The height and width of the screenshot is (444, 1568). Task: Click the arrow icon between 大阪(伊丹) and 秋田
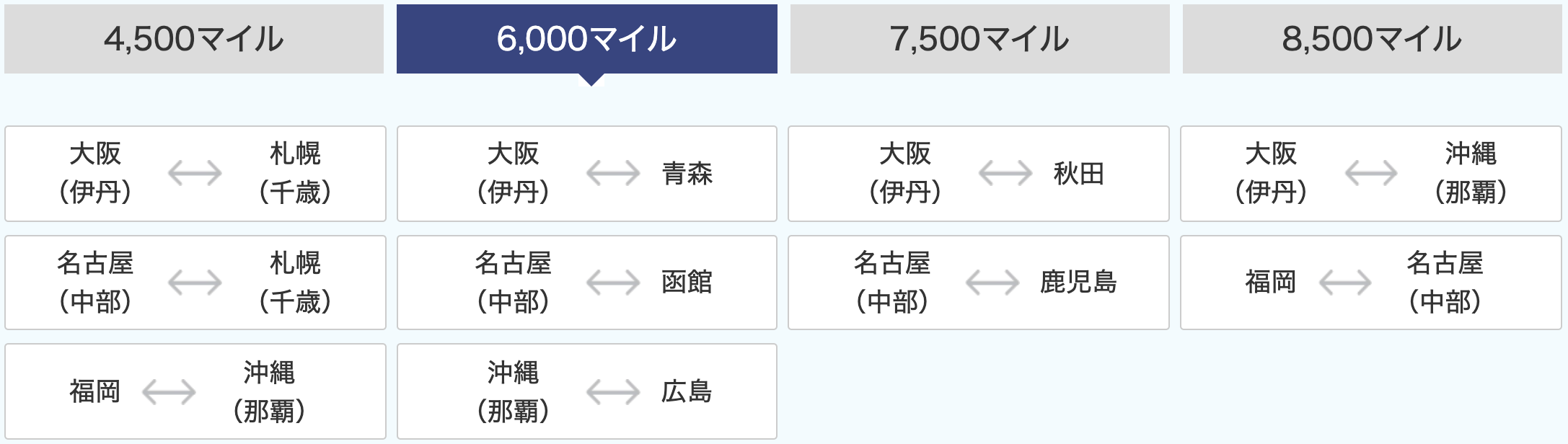tap(1005, 174)
